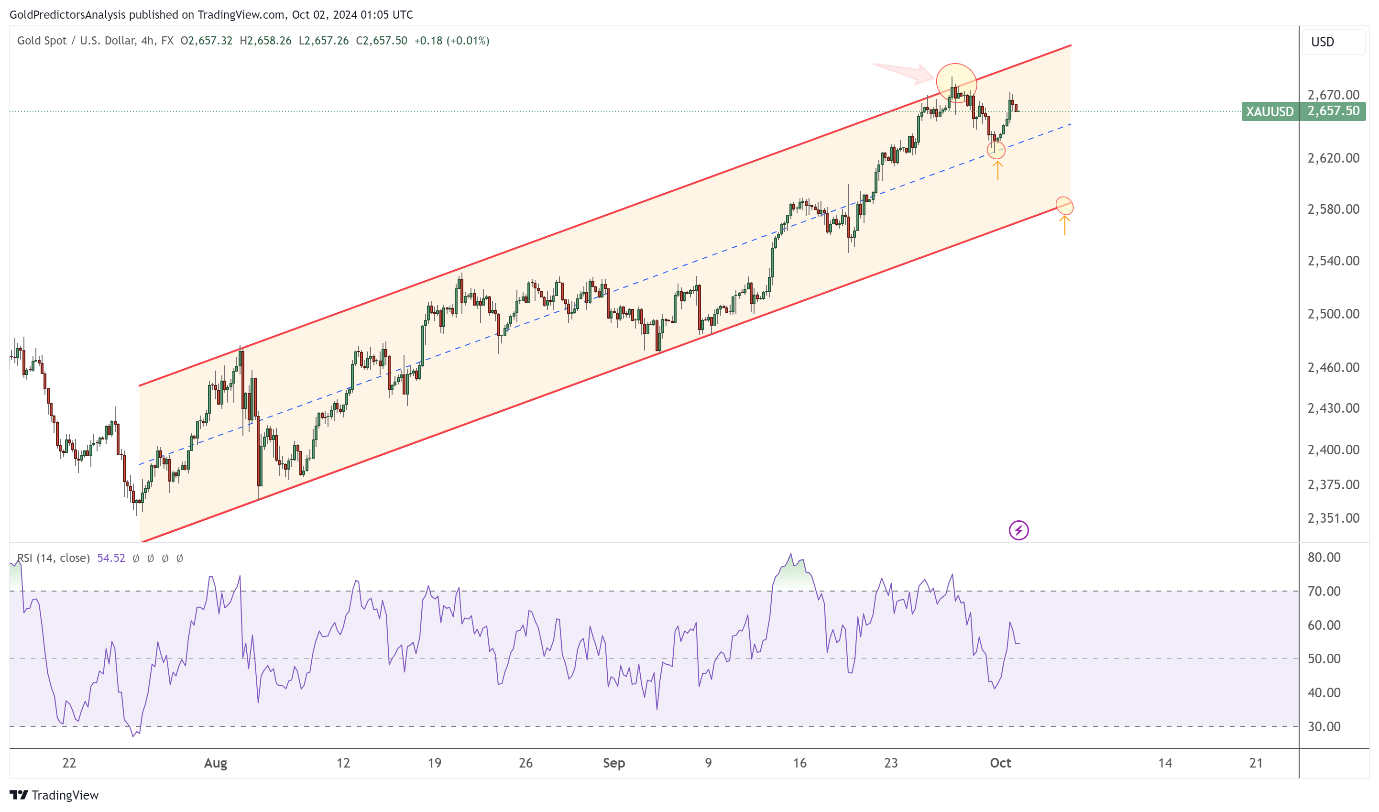Click the 19 date label on time axis
This screenshot has width=1379, height=812.
point(435,763)
